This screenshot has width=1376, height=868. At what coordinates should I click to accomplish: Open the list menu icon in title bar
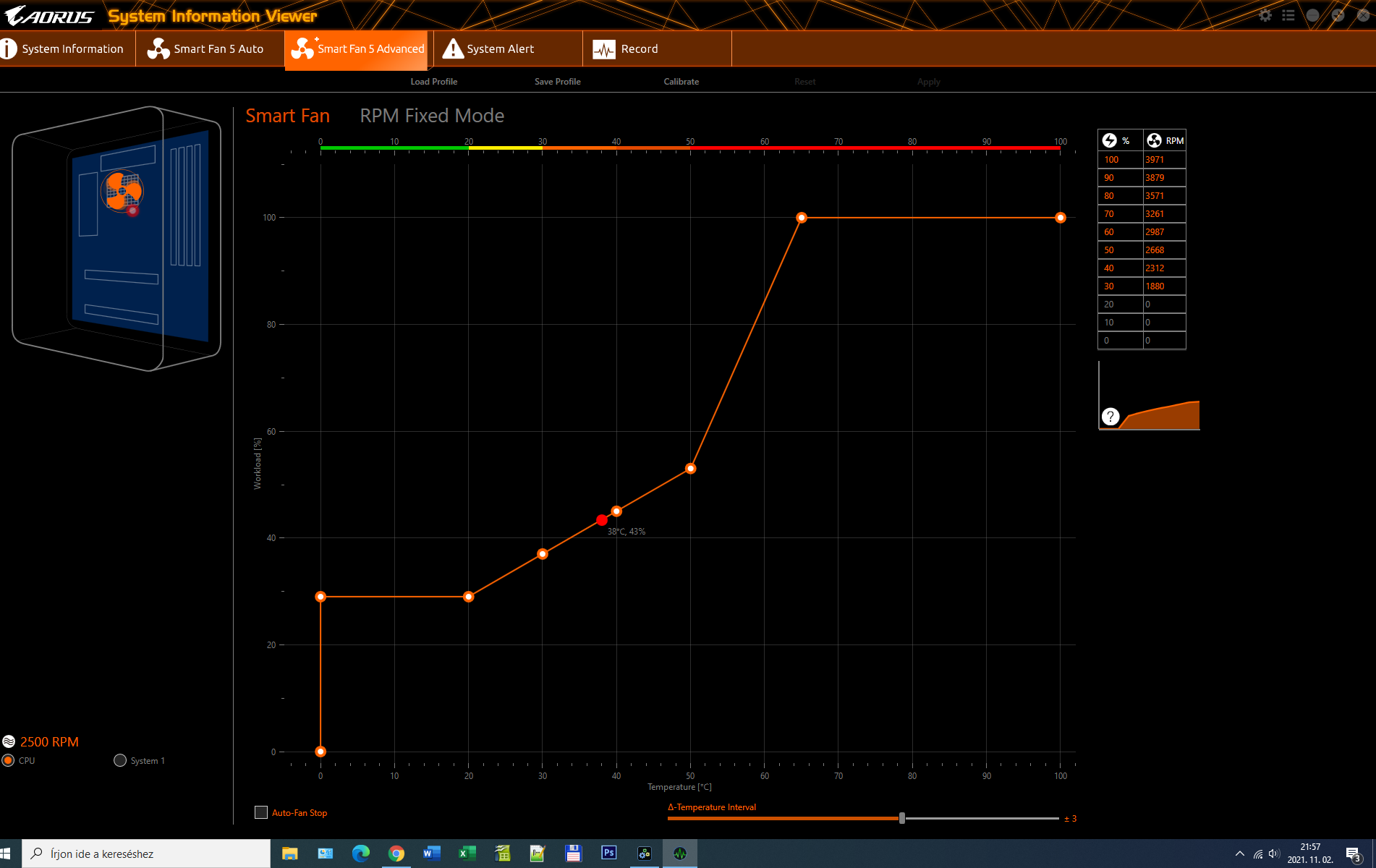click(x=1288, y=15)
